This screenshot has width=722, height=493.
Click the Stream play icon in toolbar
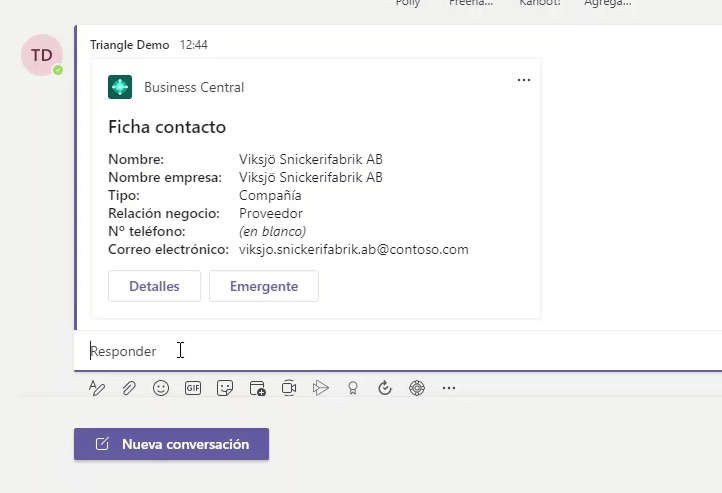point(321,388)
